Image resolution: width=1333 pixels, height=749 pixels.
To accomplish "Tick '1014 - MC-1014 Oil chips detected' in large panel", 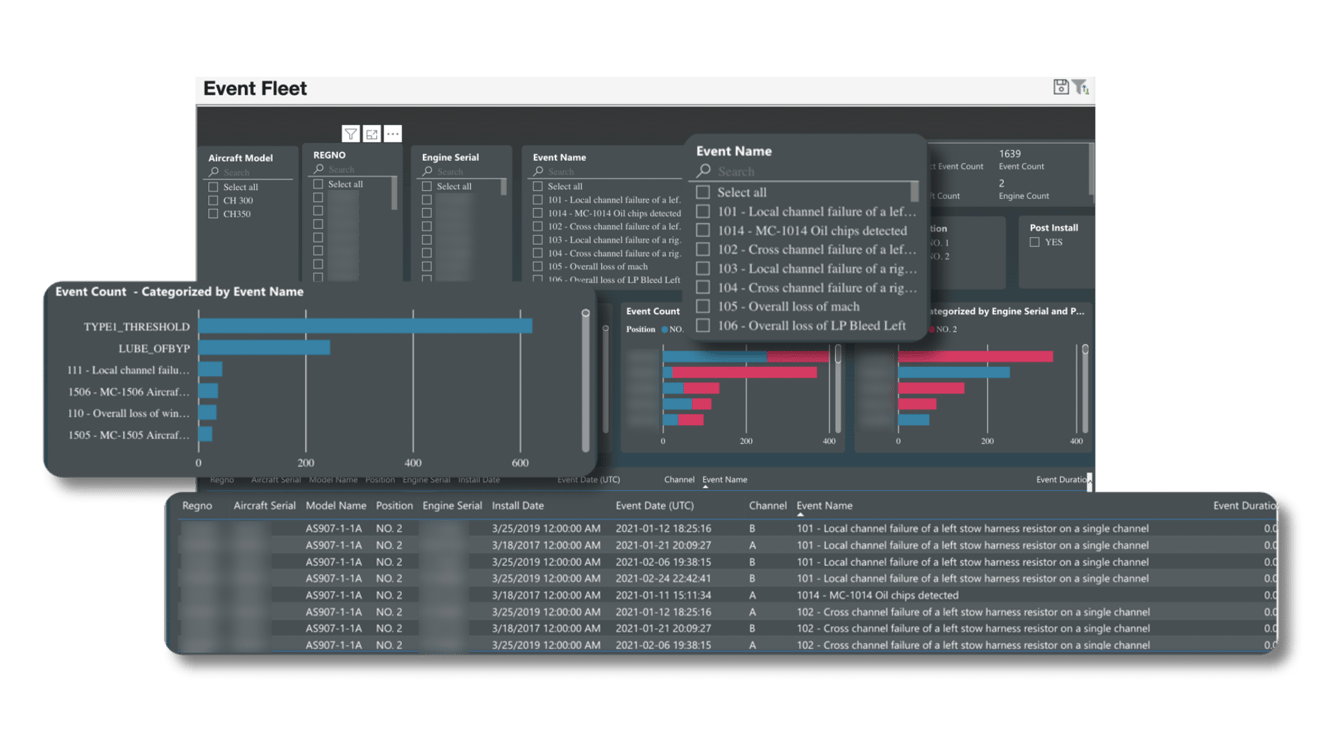I will click(703, 231).
